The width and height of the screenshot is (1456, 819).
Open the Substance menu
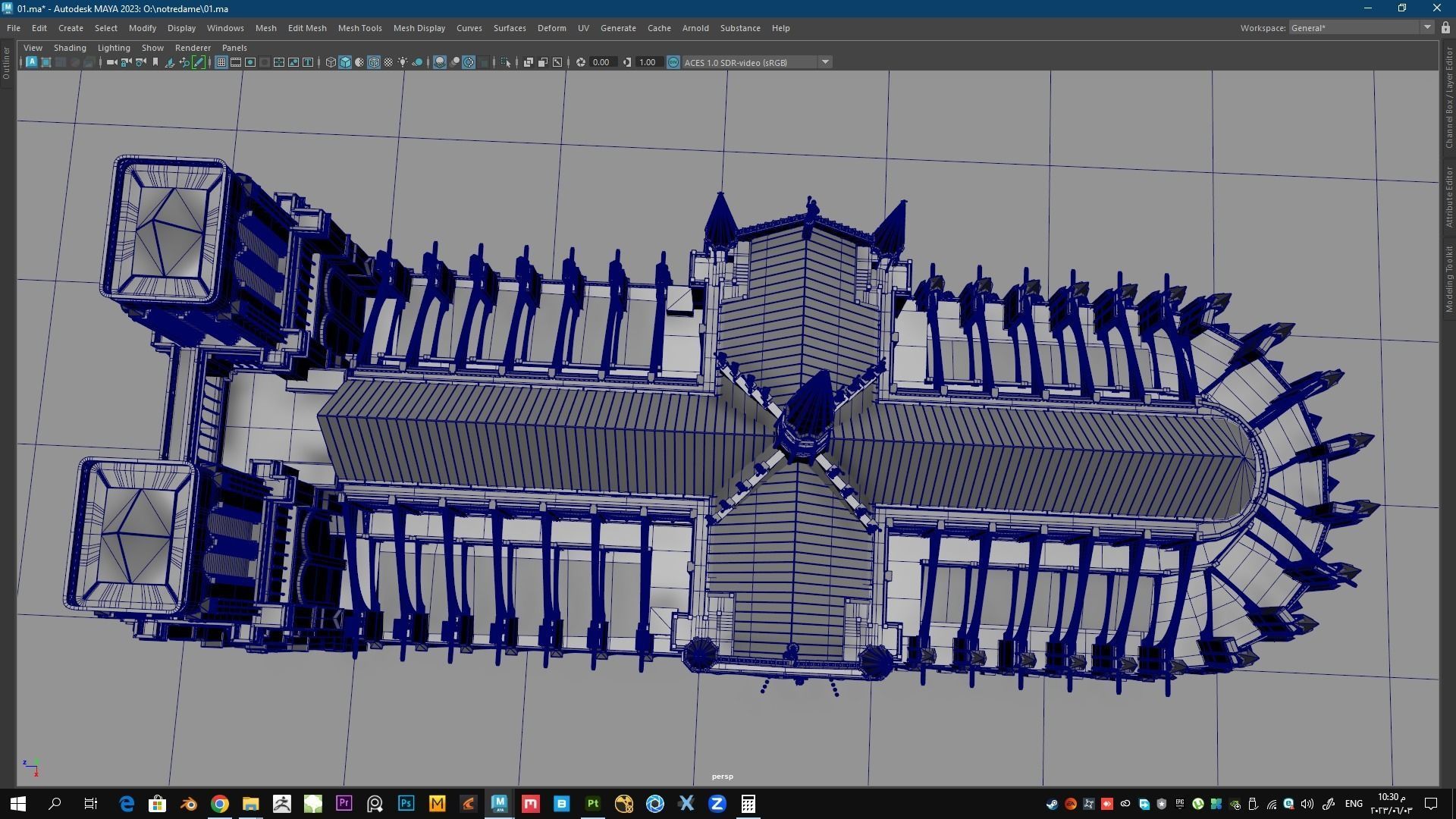tap(740, 28)
